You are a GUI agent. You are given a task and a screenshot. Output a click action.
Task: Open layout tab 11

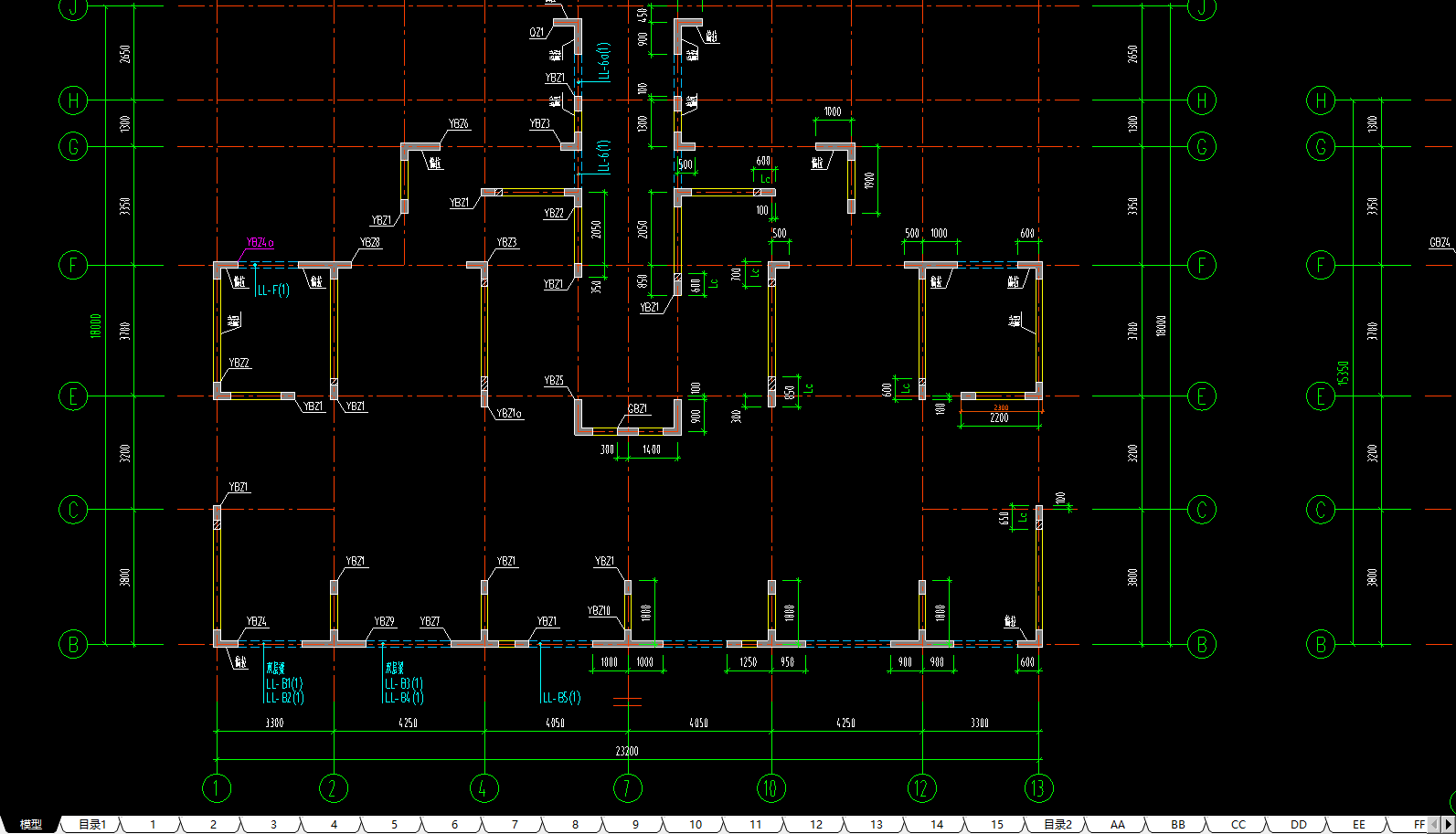[x=756, y=825]
